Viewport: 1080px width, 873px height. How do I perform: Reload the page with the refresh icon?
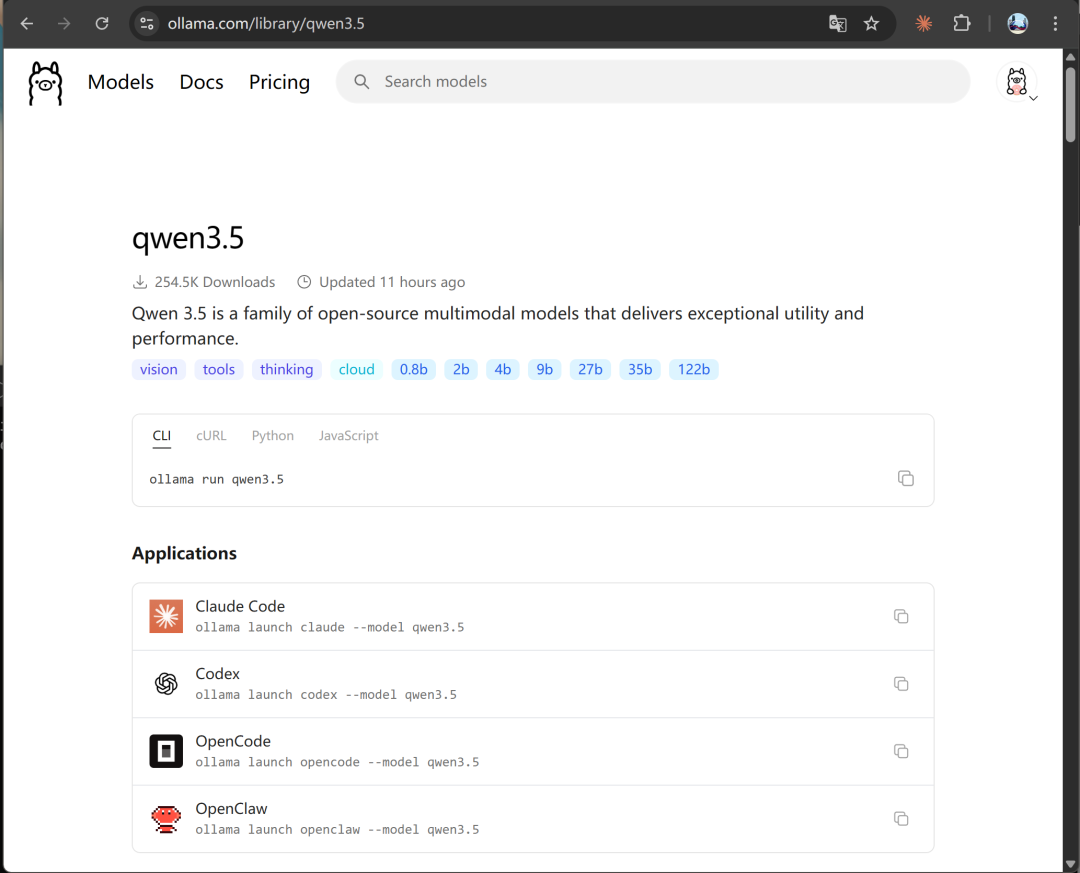pyautogui.click(x=102, y=23)
